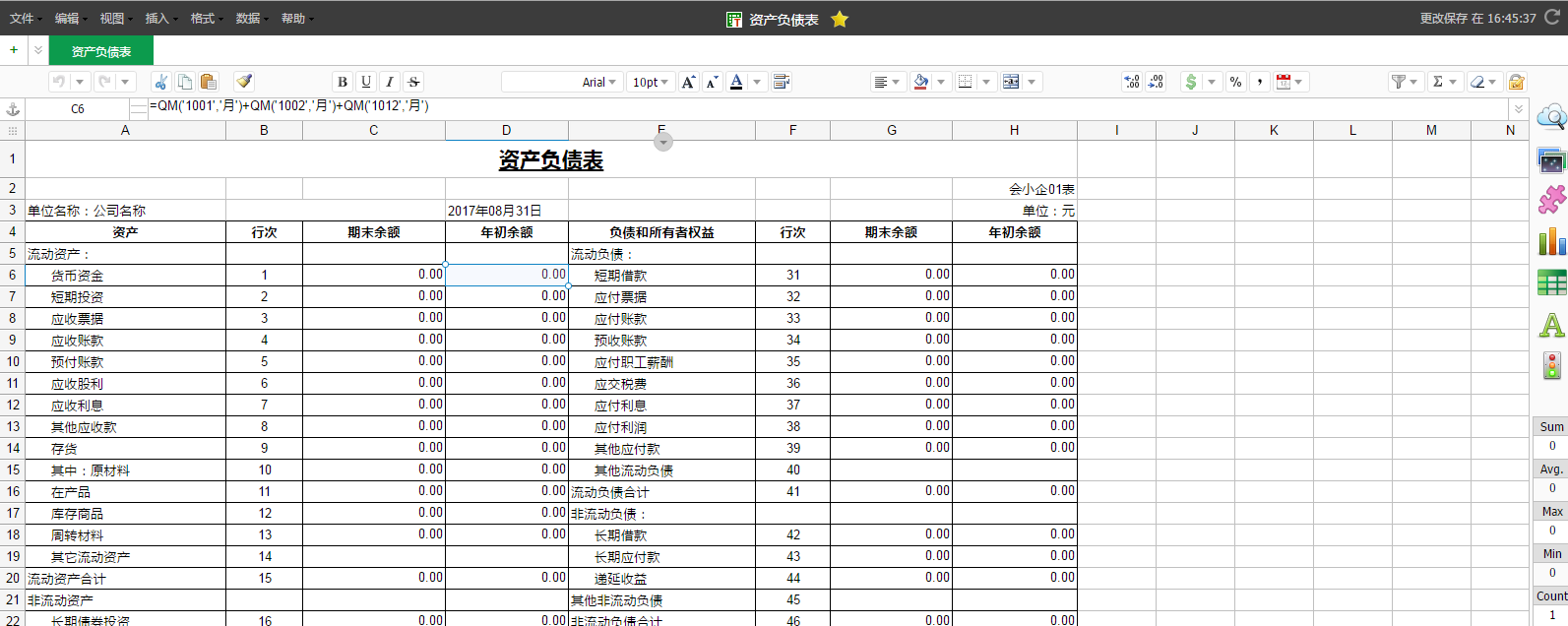The height and width of the screenshot is (626, 1568).
Task: Select the 资产负债表 sheet tab
Action: click(x=101, y=51)
